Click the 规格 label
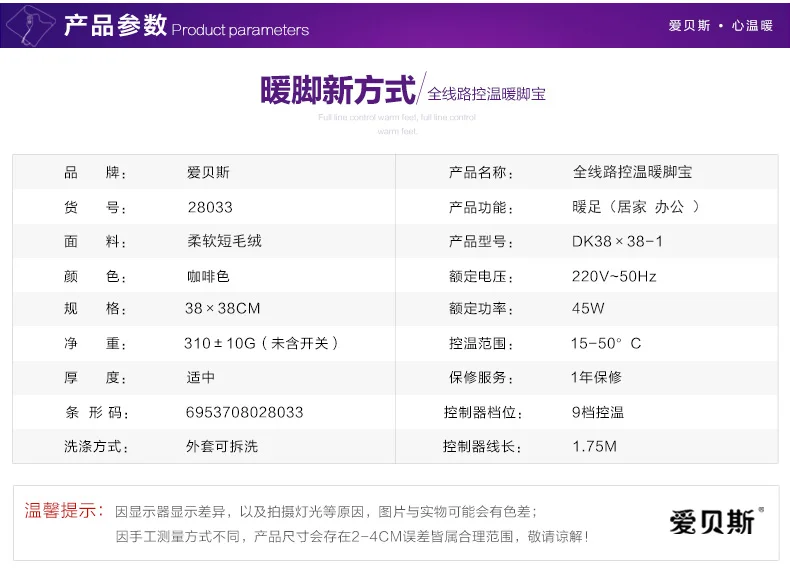Viewport: 790px width, 570px height. (x=95, y=308)
